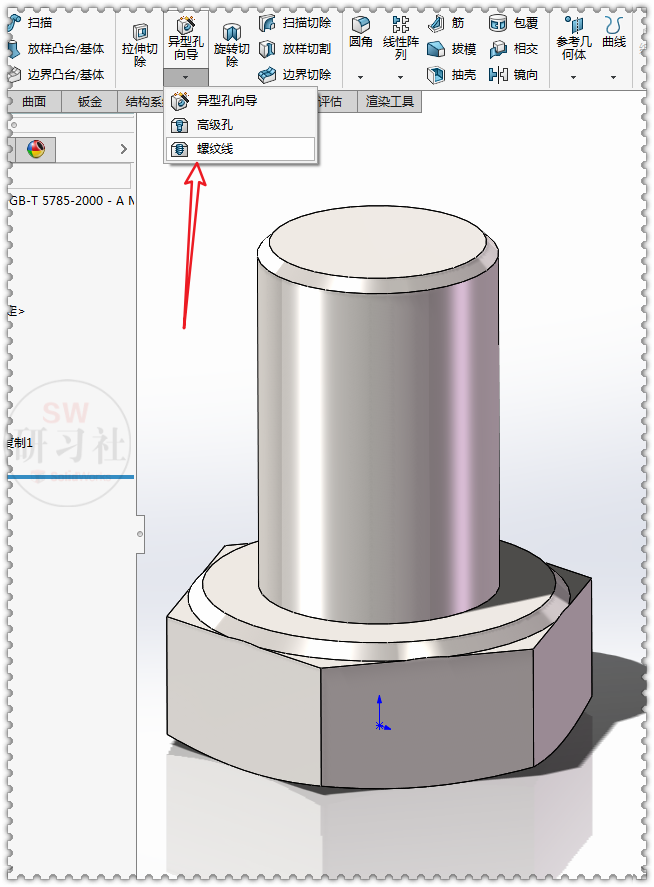Select the Intersect (相交) tool
Screen dimensions: 654x887
pyautogui.click(x=513, y=49)
